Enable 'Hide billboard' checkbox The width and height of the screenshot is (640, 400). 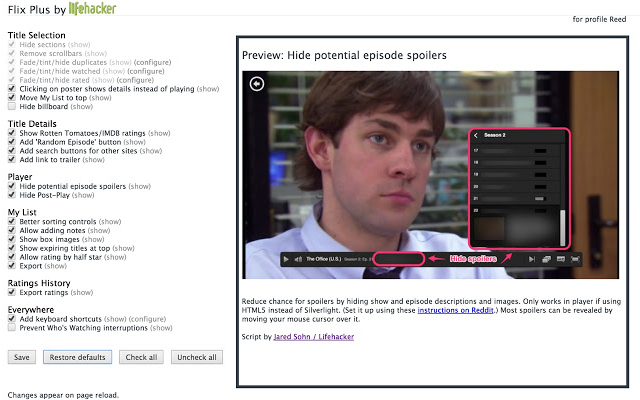click(11, 107)
